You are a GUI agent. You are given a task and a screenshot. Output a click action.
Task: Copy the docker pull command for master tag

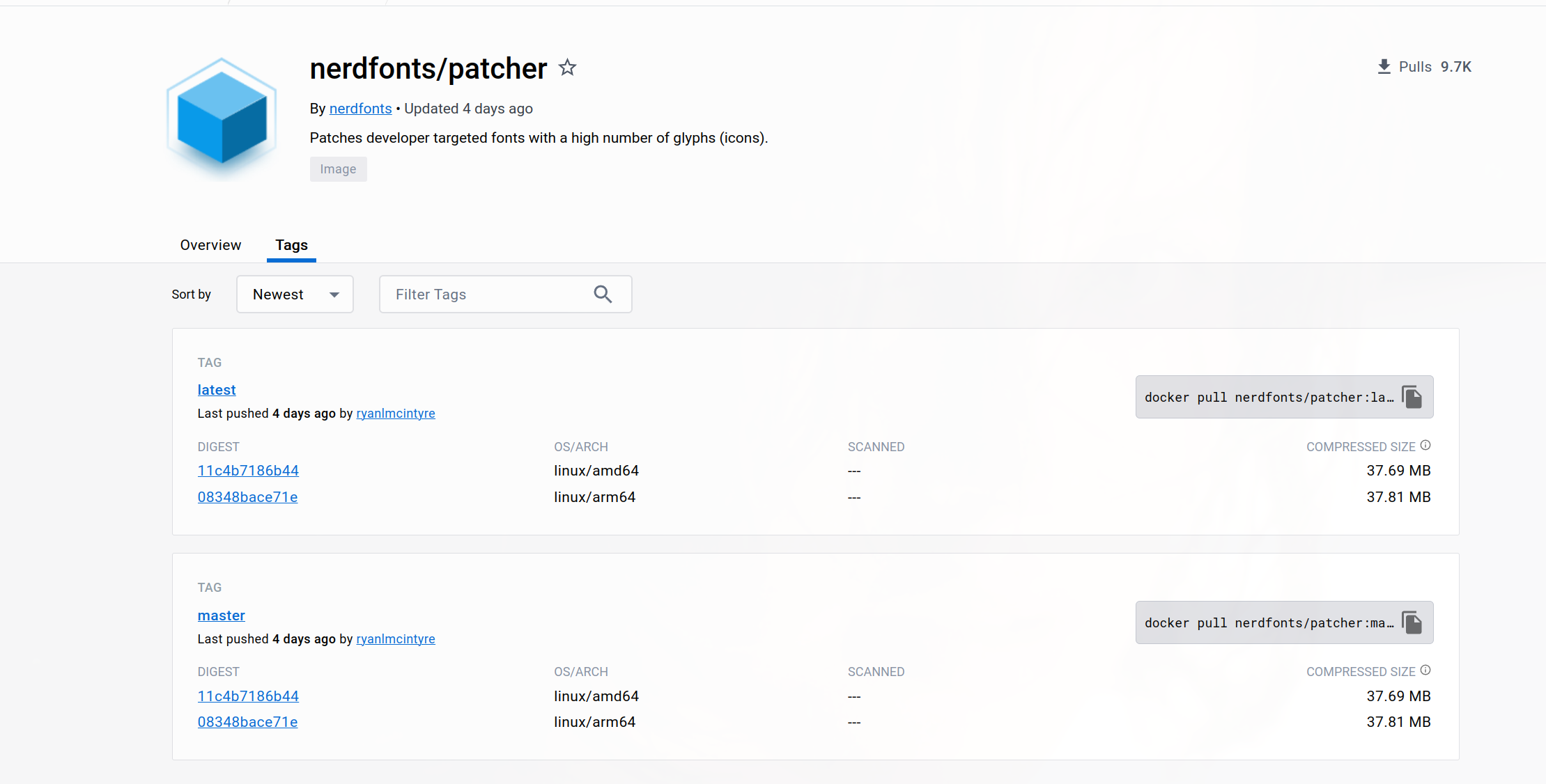1412,622
